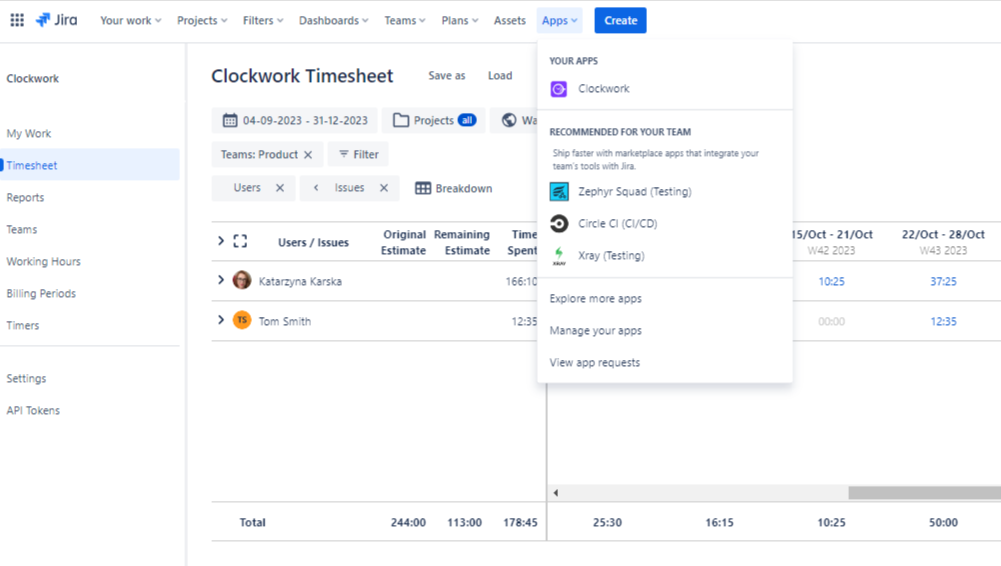Open the Your work dropdown

[131, 20]
